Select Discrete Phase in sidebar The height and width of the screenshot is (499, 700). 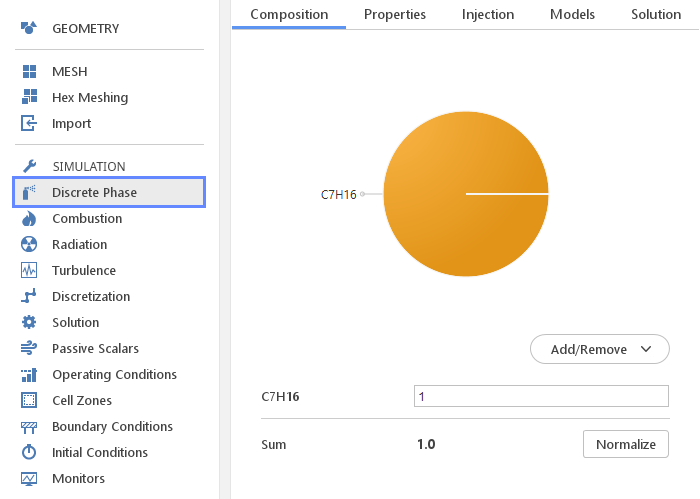tap(109, 192)
